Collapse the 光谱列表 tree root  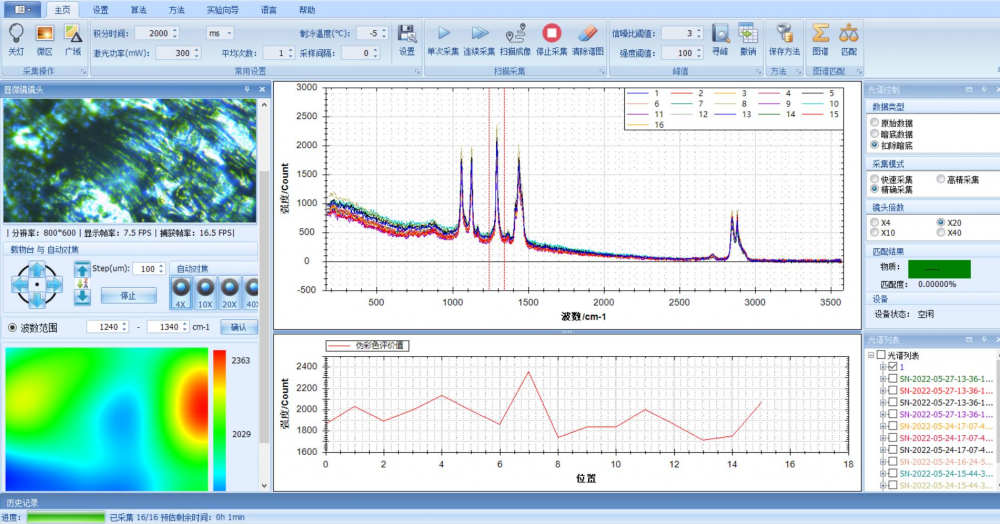(x=871, y=355)
